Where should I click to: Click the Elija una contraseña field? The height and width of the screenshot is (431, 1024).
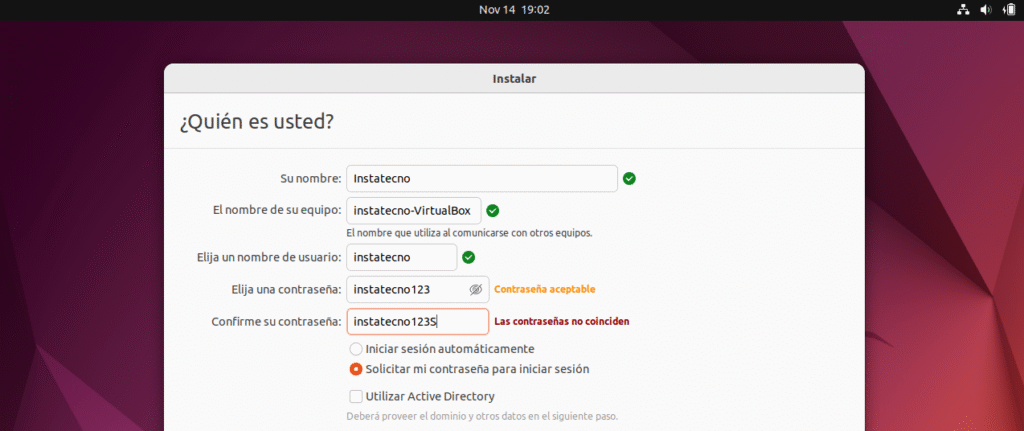(x=405, y=290)
